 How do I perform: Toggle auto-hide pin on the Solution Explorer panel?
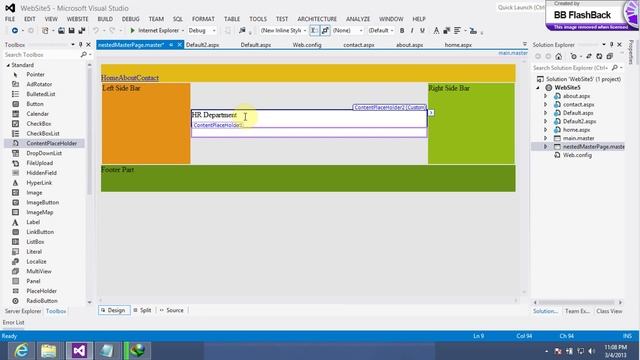[x=611, y=44]
